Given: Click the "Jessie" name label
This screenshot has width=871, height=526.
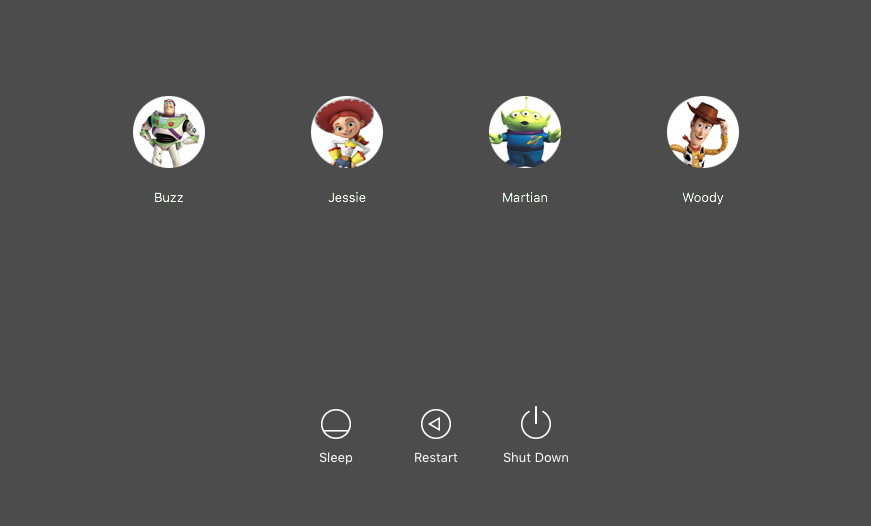Looking at the screenshot, I should pos(347,198).
